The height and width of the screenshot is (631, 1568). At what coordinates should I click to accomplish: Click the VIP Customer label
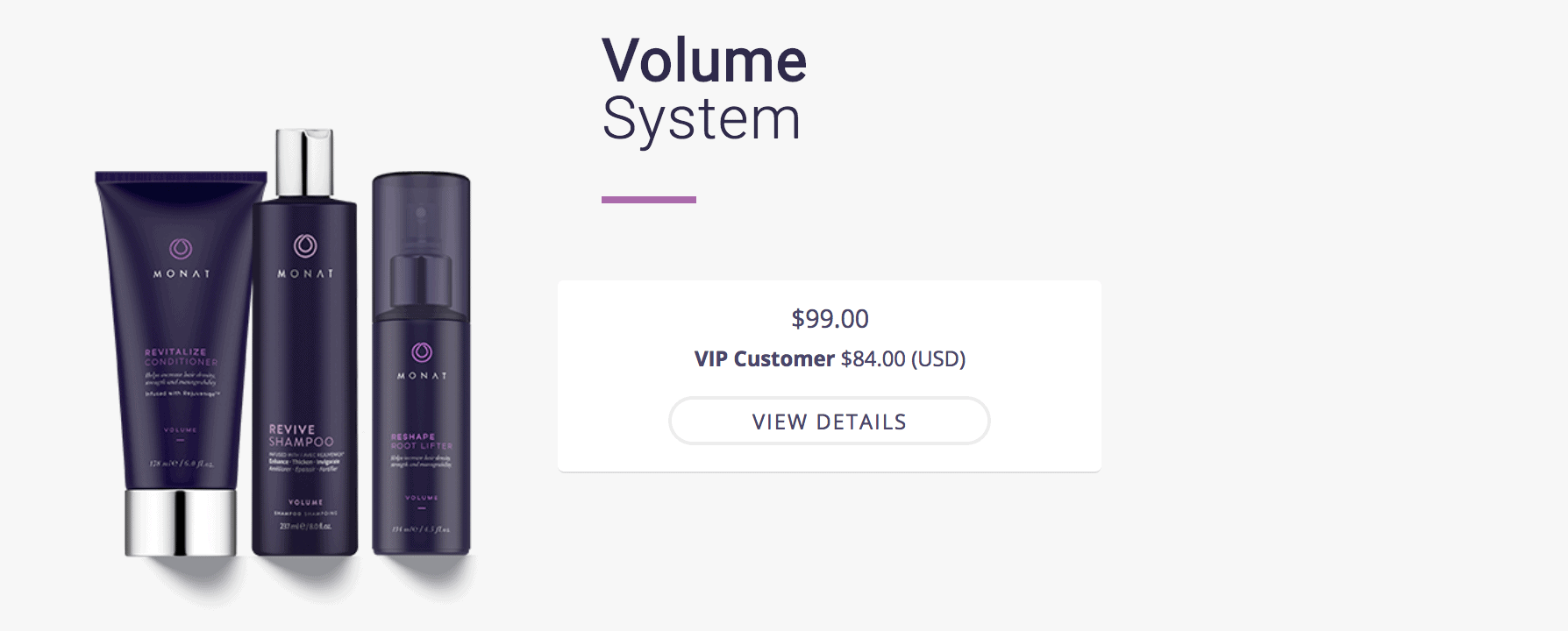[x=764, y=359]
